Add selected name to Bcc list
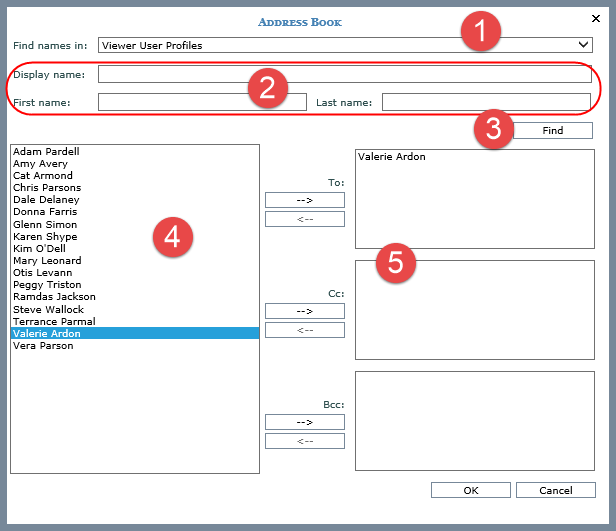This screenshot has height=531, width=616. click(x=305, y=422)
